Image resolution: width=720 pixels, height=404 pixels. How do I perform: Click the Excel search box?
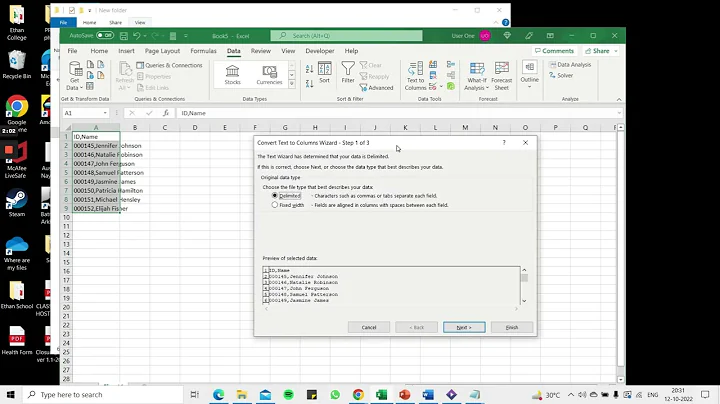pos(346,35)
